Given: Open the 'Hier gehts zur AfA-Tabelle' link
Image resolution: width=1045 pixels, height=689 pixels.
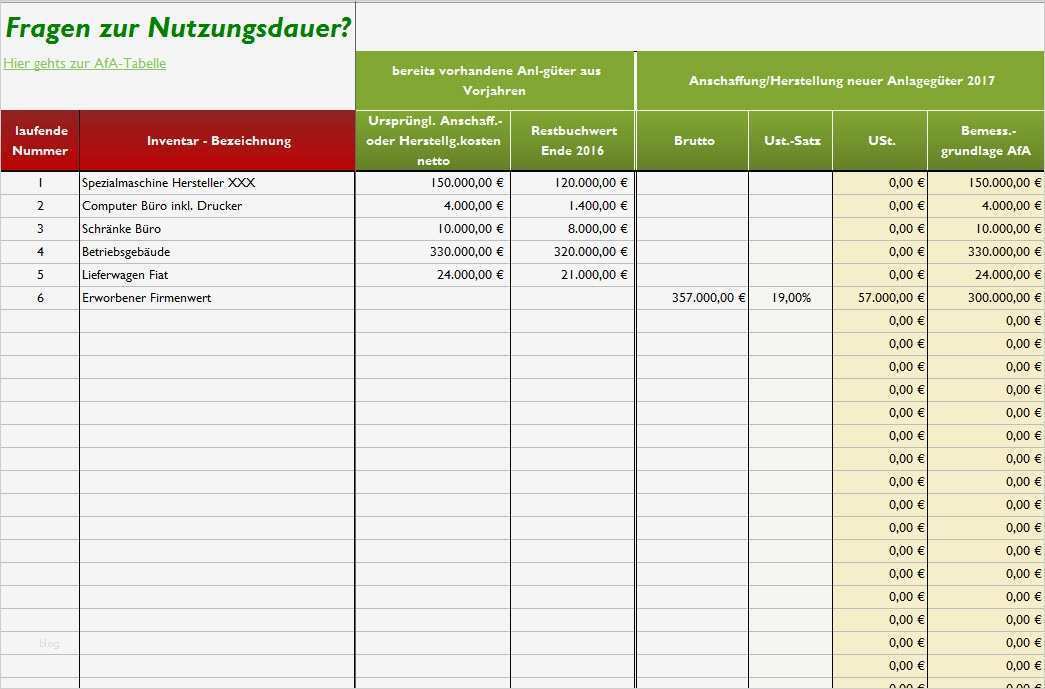Looking at the screenshot, I should point(85,63).
